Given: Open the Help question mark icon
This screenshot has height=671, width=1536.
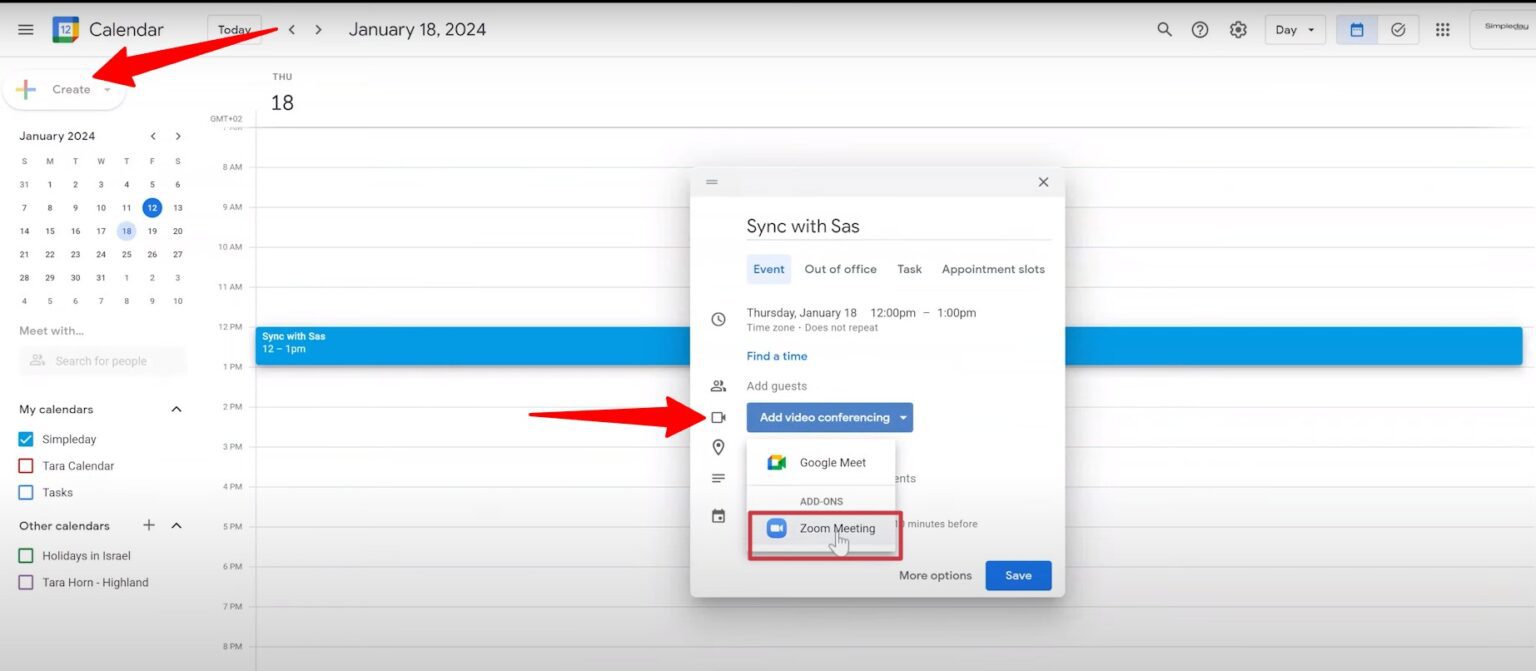Looking at the screenshot, I should coord(1200,29).
